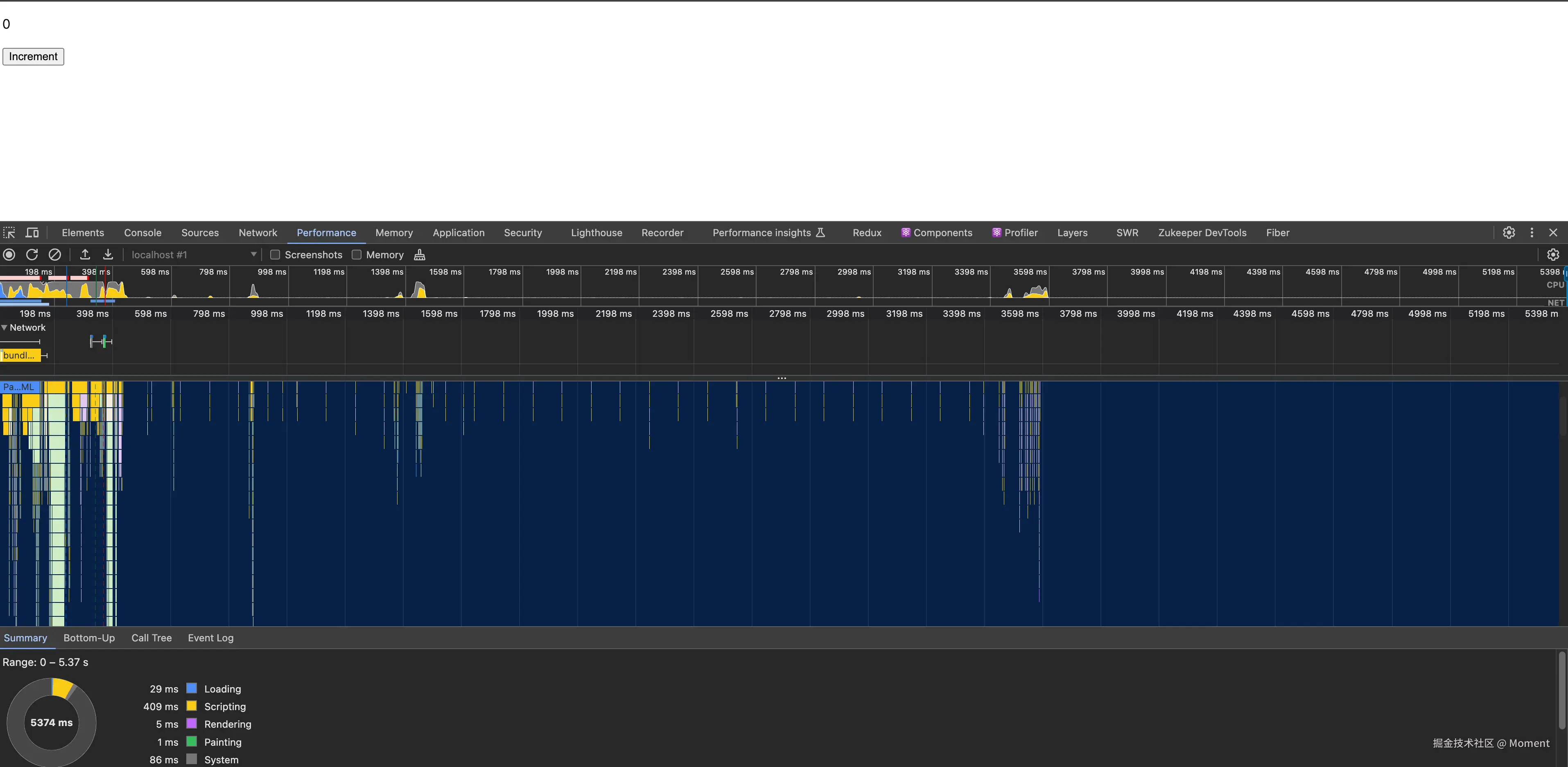Screen dimensions: 1568x767
Task: Click the Scripting yellow color swatch
Action: click(192, 706)
